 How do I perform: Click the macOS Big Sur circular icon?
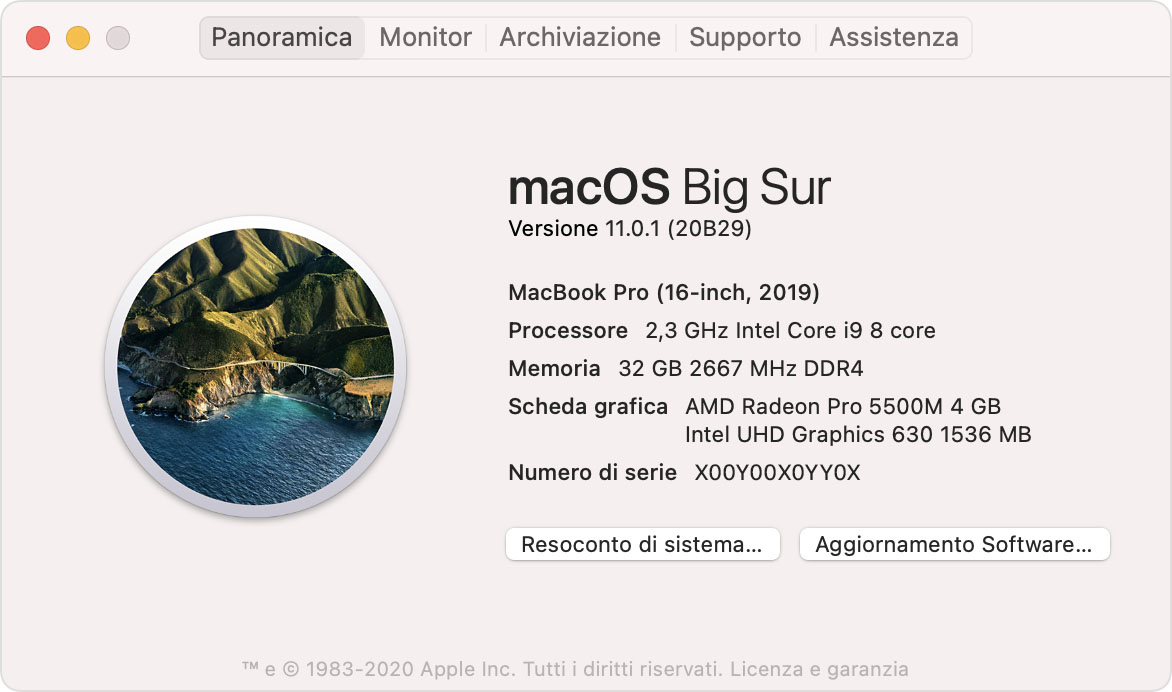click(x=255, y=366)
